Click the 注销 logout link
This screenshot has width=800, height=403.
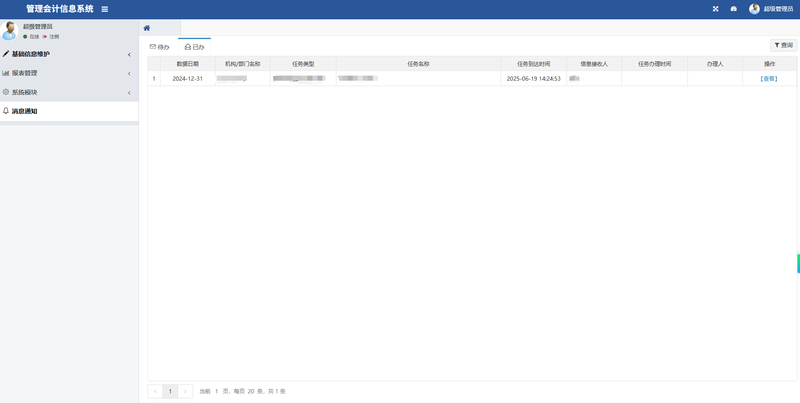[52, 36]
